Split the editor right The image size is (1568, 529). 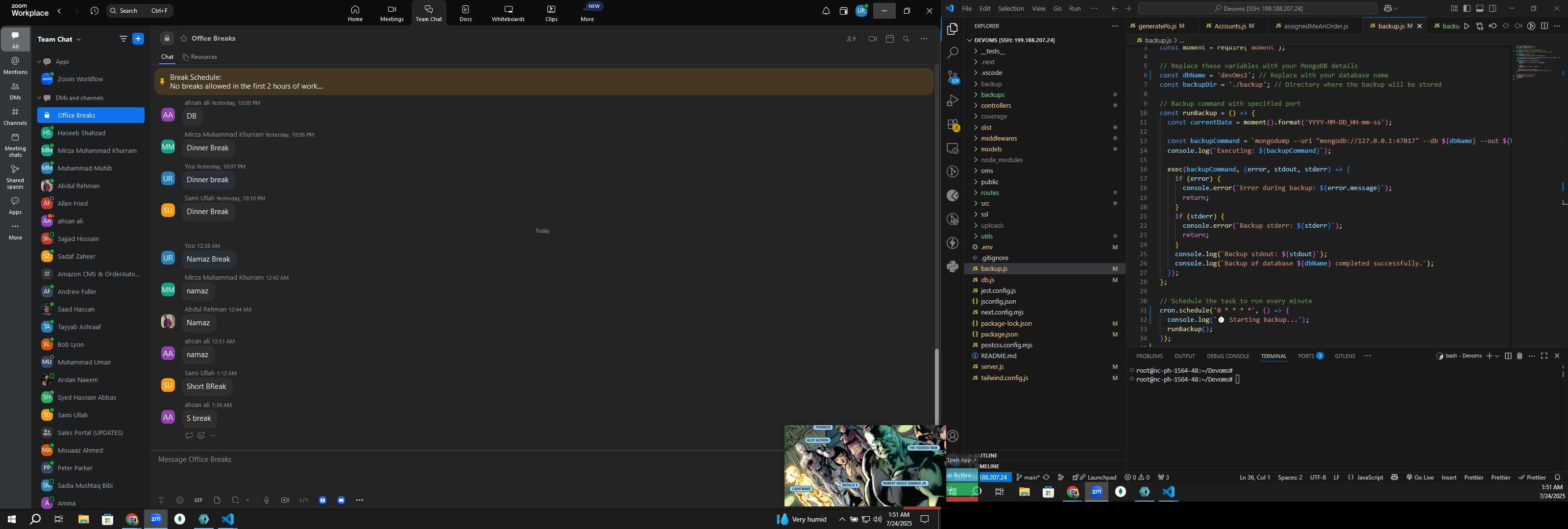[1544, 26]
